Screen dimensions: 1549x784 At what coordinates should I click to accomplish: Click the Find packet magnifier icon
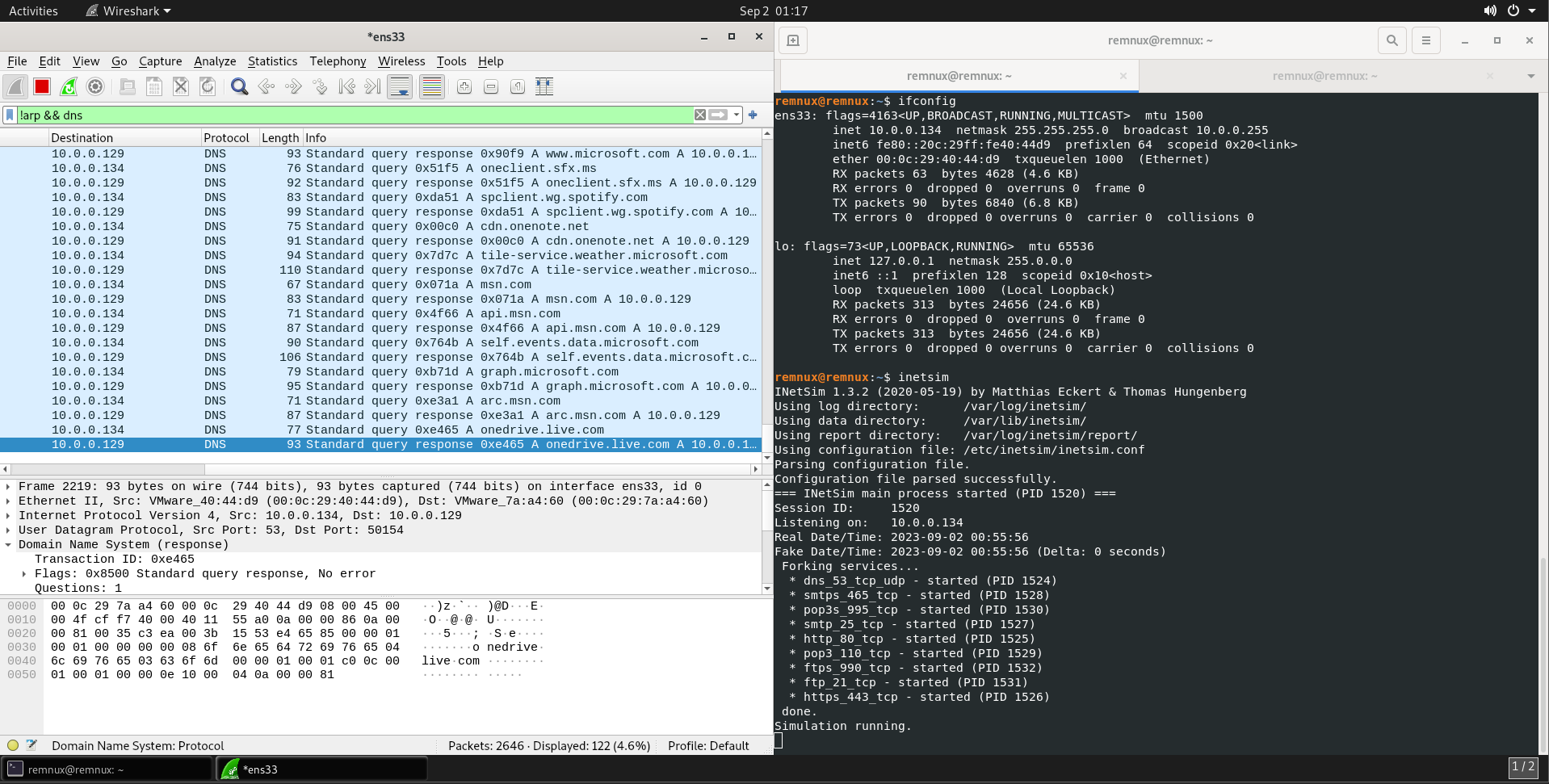[x=239, y=86]
